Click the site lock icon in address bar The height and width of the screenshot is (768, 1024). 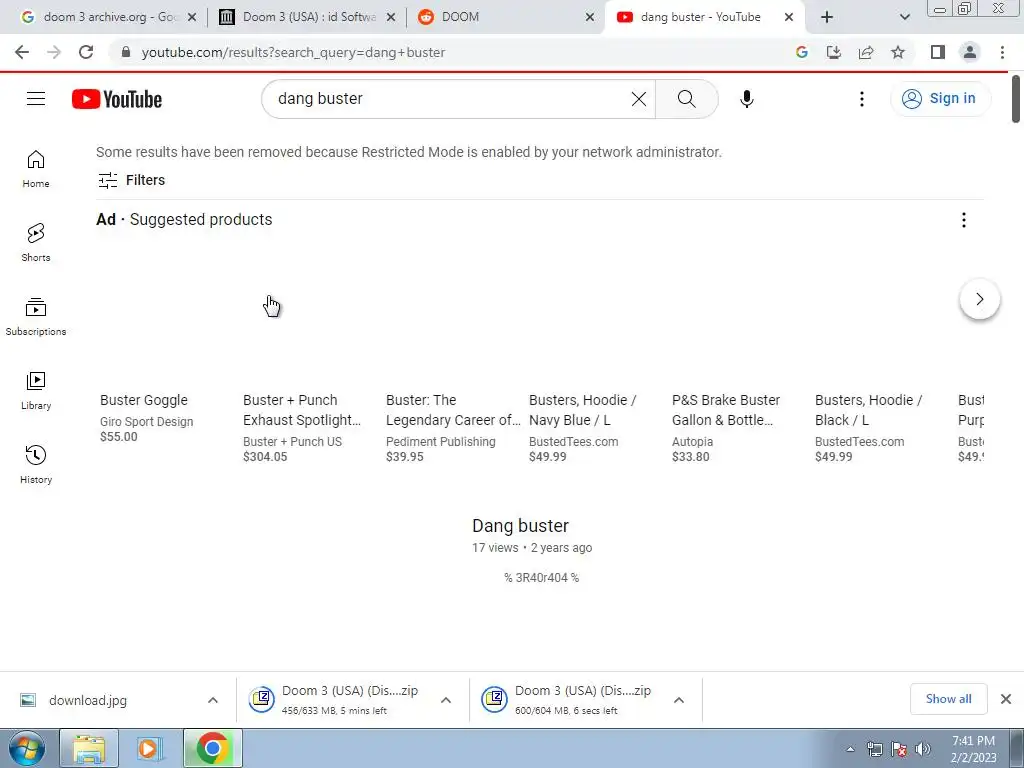pos(126,52)
